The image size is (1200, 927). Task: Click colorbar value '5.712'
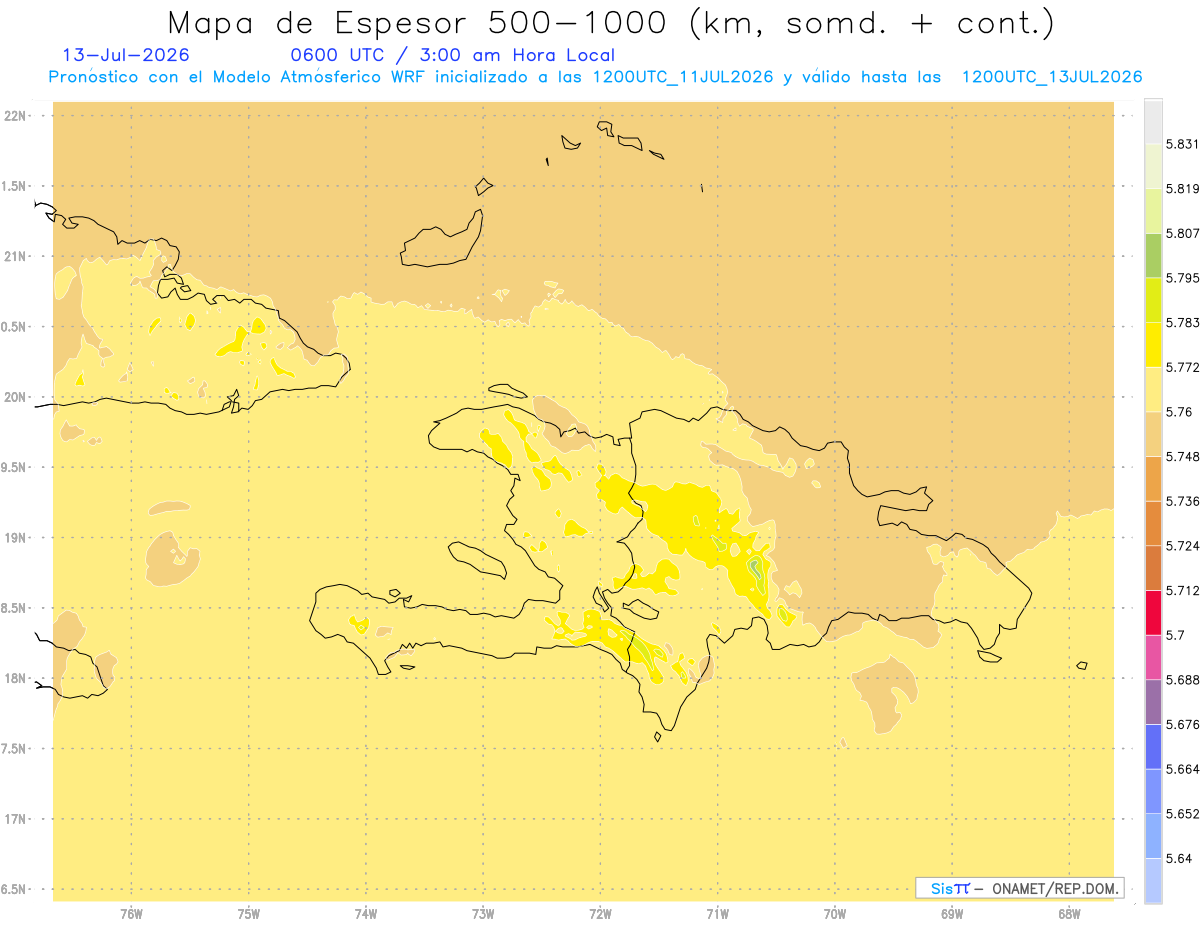[1182, 590]
